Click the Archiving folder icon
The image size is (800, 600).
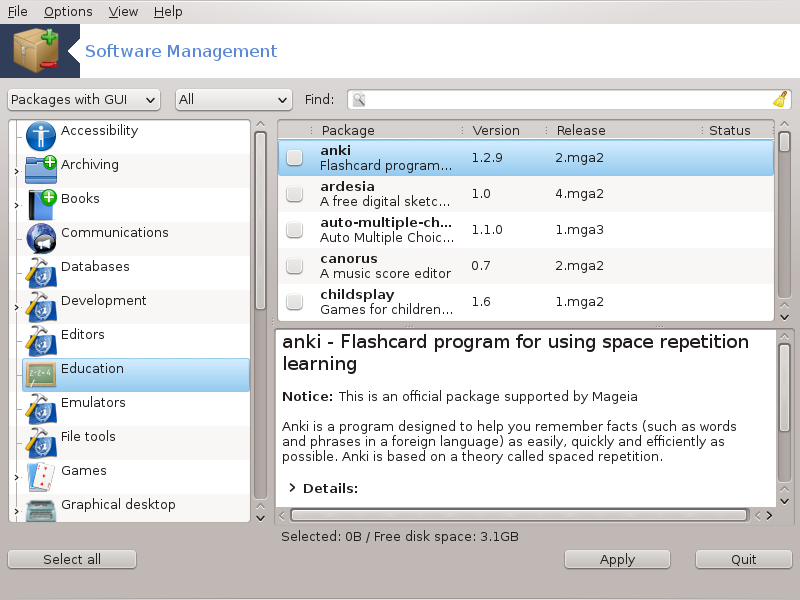coord(41,170)
